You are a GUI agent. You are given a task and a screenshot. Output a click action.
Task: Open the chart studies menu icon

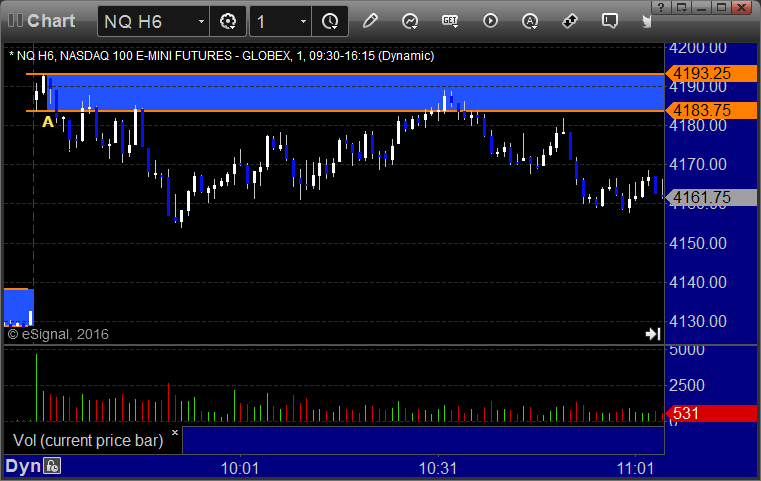410,21
